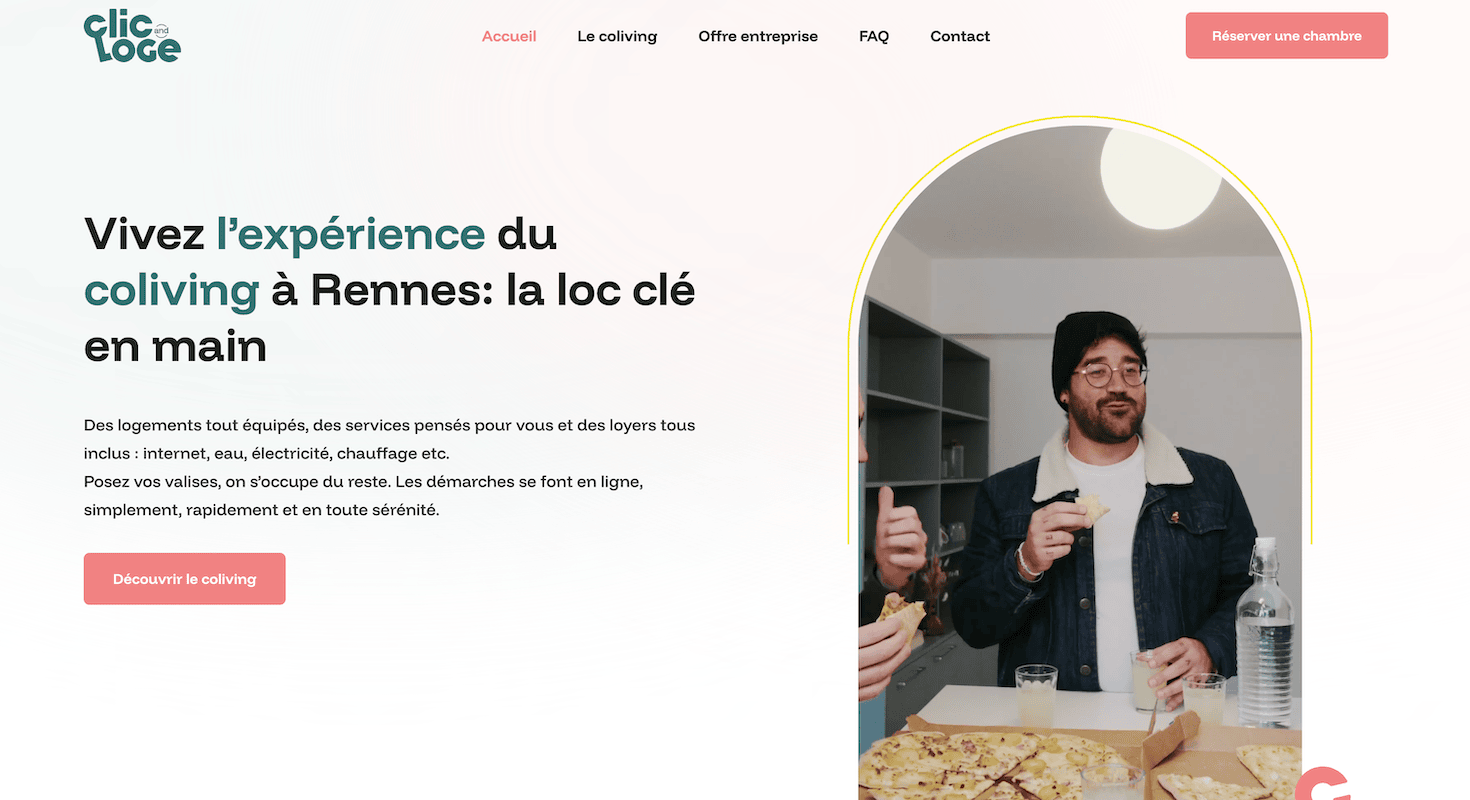Screen dimensions: 1470x800
Task: Click the Découvrir le coliving button
Action: click(185, 579)
